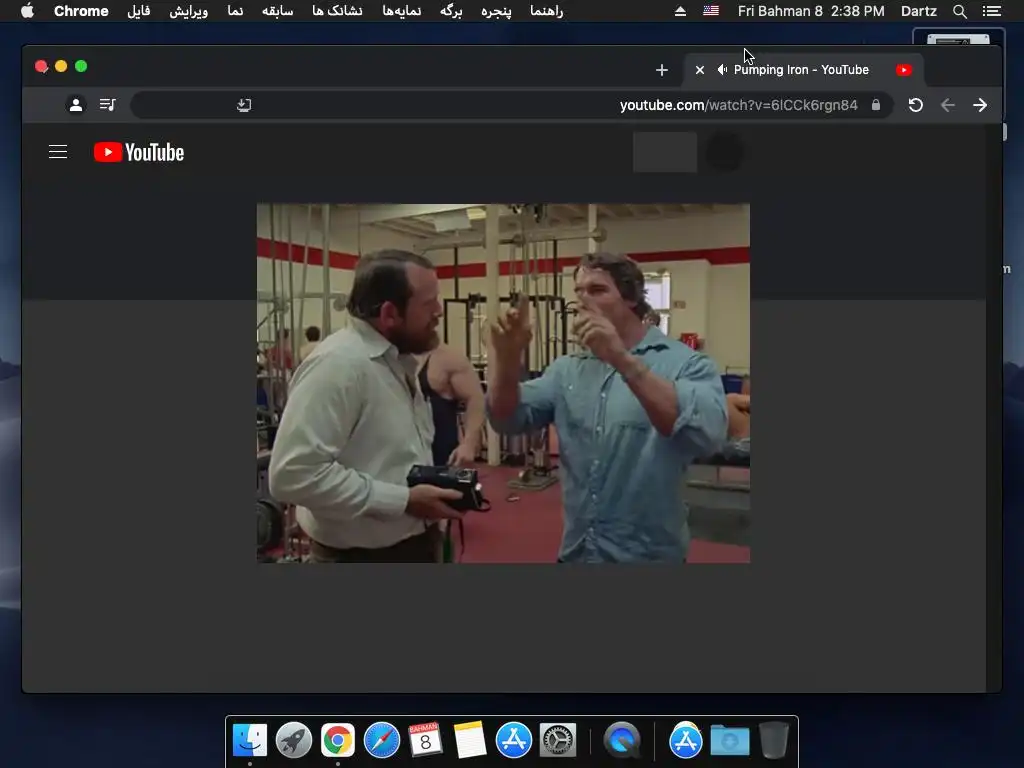Navigate with the left arrow button

click(948, 105)
